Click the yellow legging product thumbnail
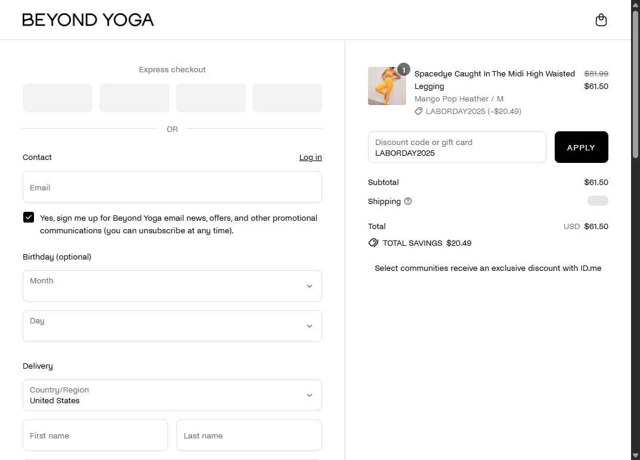Screen dimensions: 640x460 tap(387, 86)
